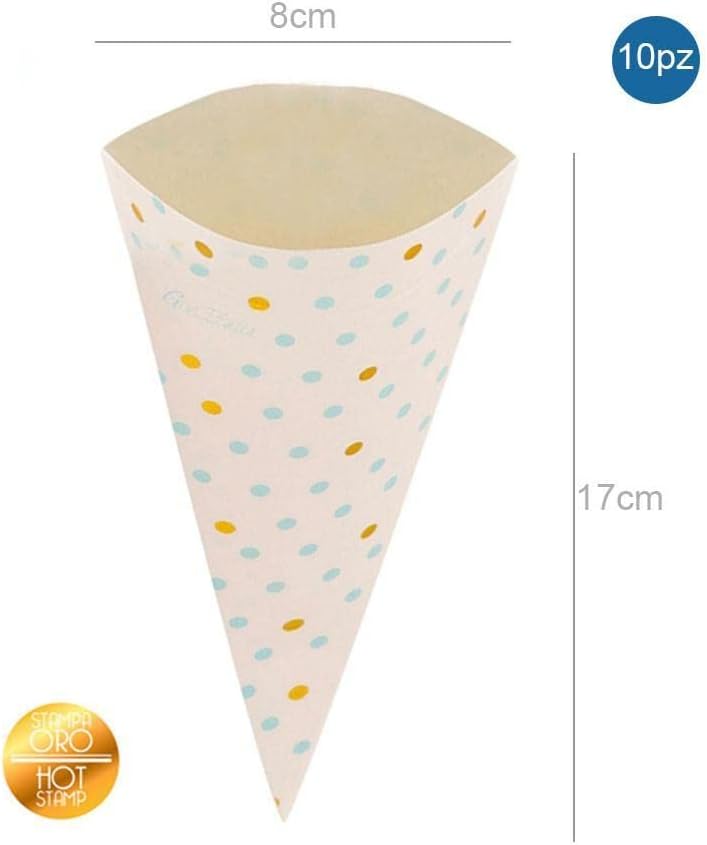Pick the lowest gold dot near the cone tip
707x845 pixels.
pyautogui.click(x=297, y=691)
